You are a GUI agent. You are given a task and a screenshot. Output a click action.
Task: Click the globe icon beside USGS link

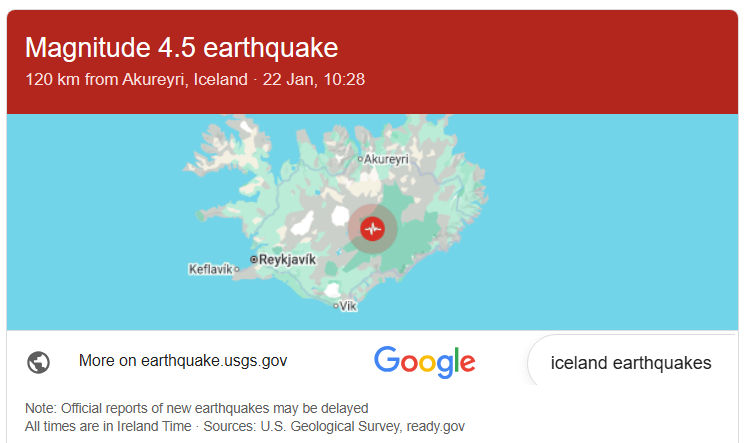pos(39,361)
